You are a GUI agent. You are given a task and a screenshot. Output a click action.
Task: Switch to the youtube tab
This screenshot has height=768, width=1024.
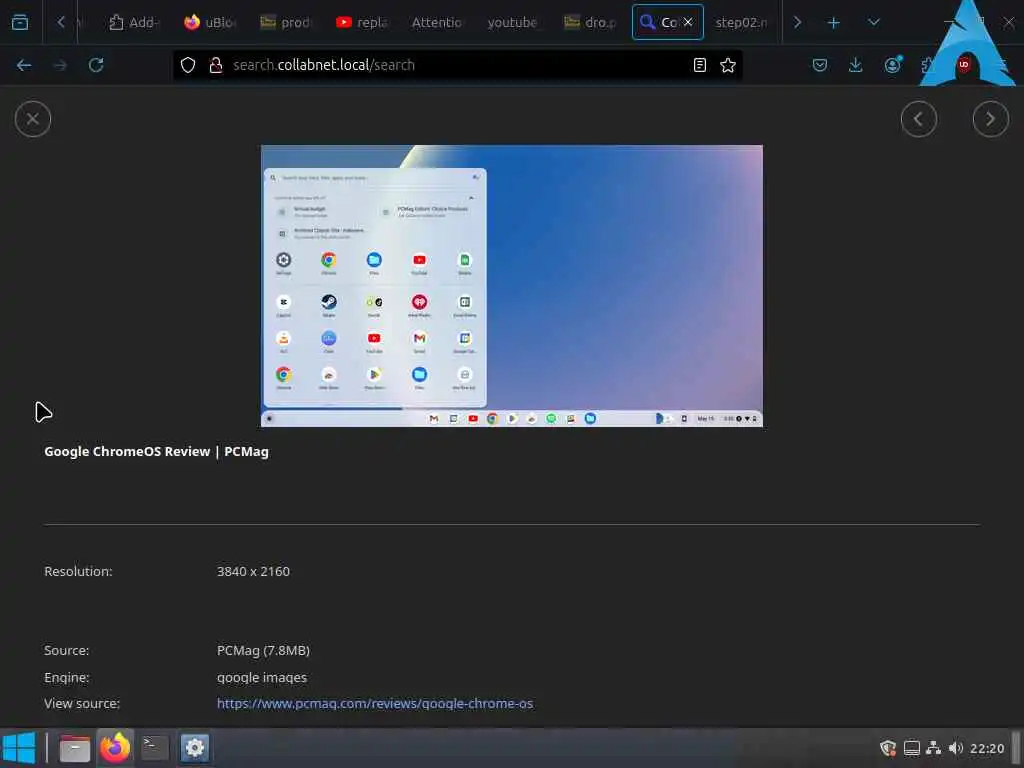coord(513,22)
